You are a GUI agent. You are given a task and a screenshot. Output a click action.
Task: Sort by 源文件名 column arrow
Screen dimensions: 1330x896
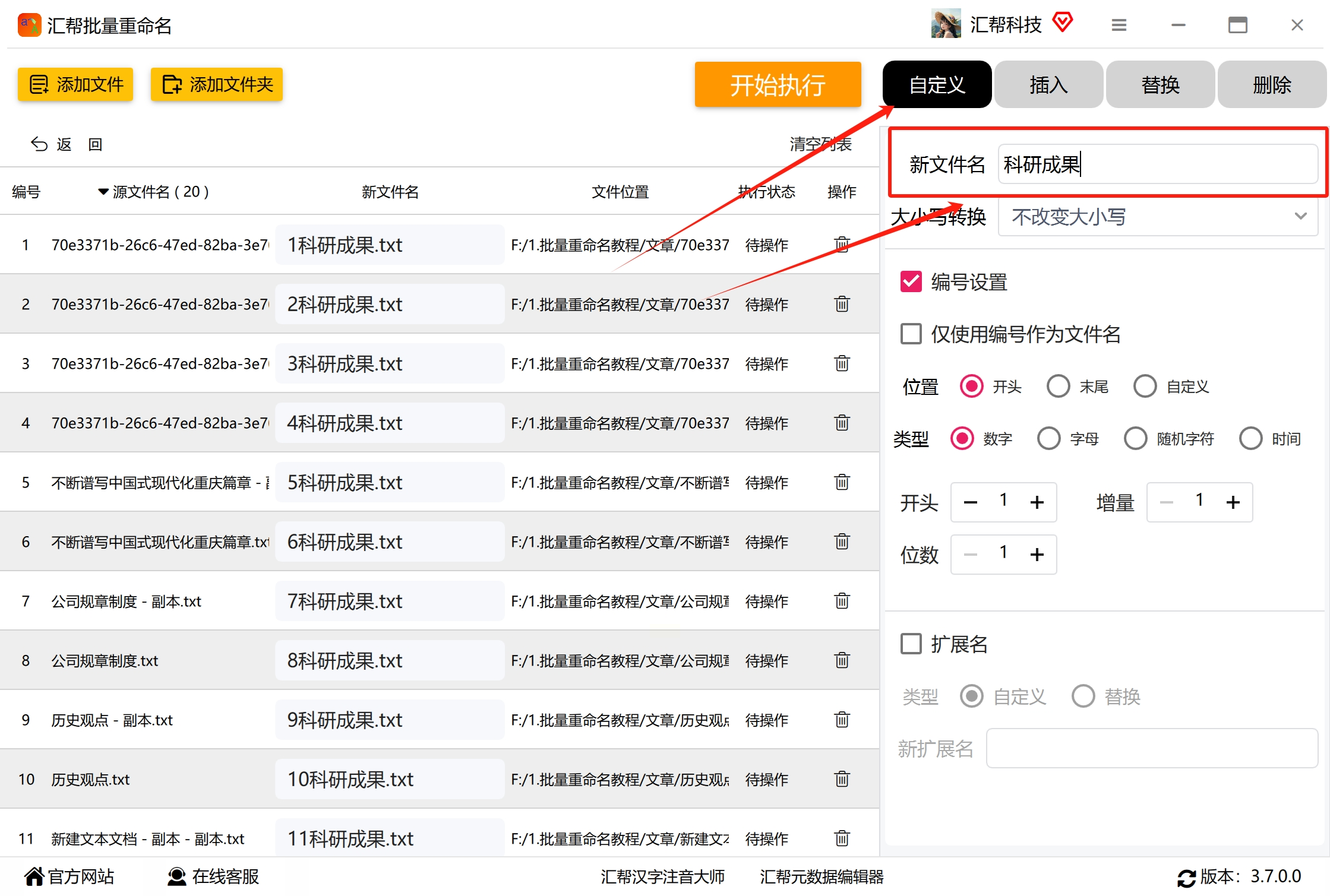tap(103, 192)
